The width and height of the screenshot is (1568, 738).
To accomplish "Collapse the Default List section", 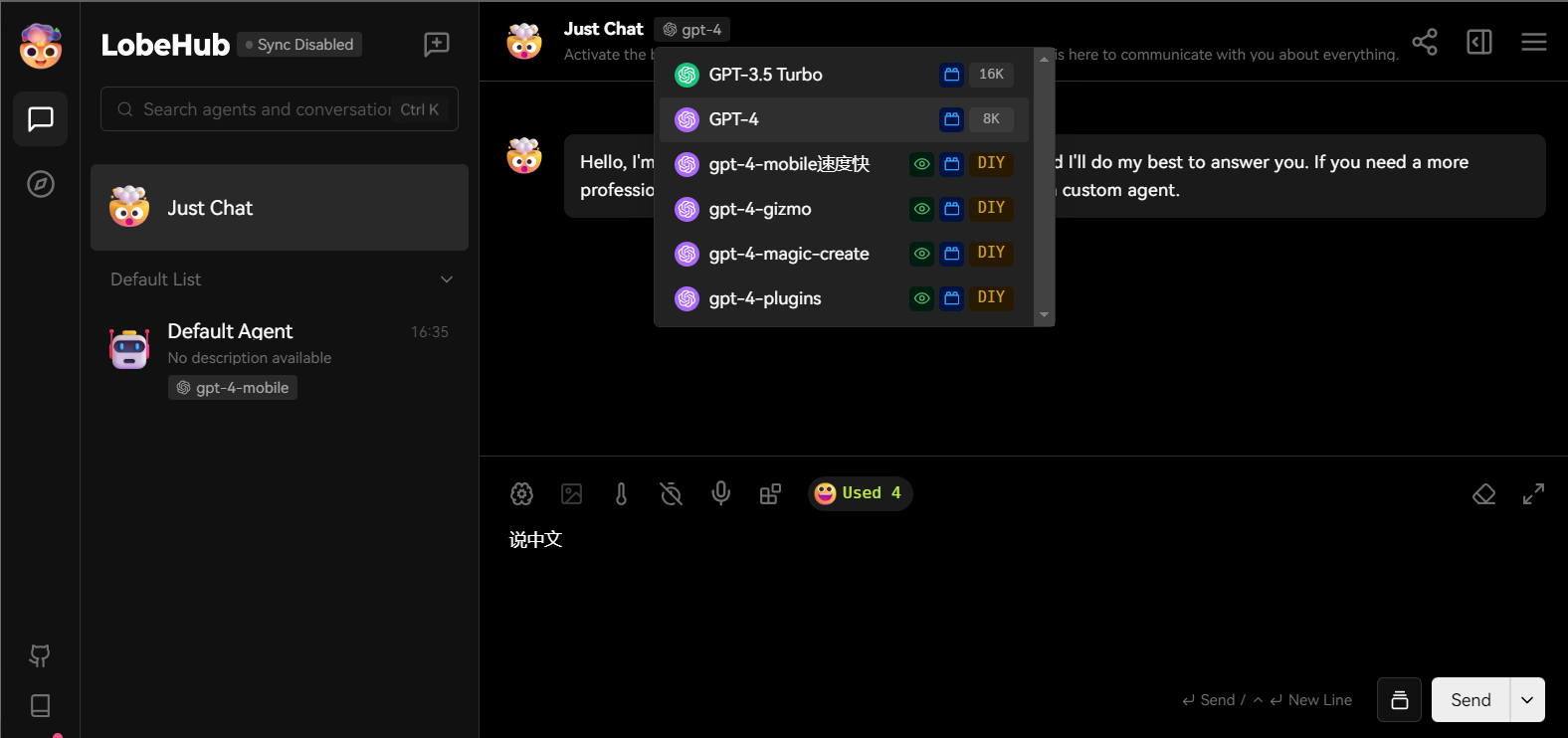I will [x=447, y=279].
